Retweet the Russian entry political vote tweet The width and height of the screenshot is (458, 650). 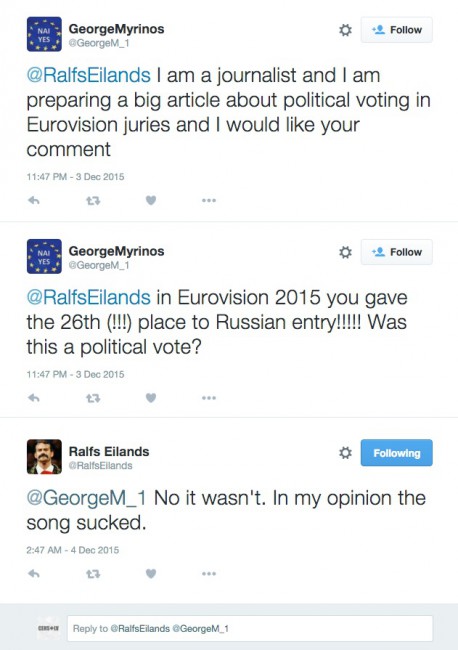pyautogui.click(x=93, y=398)
